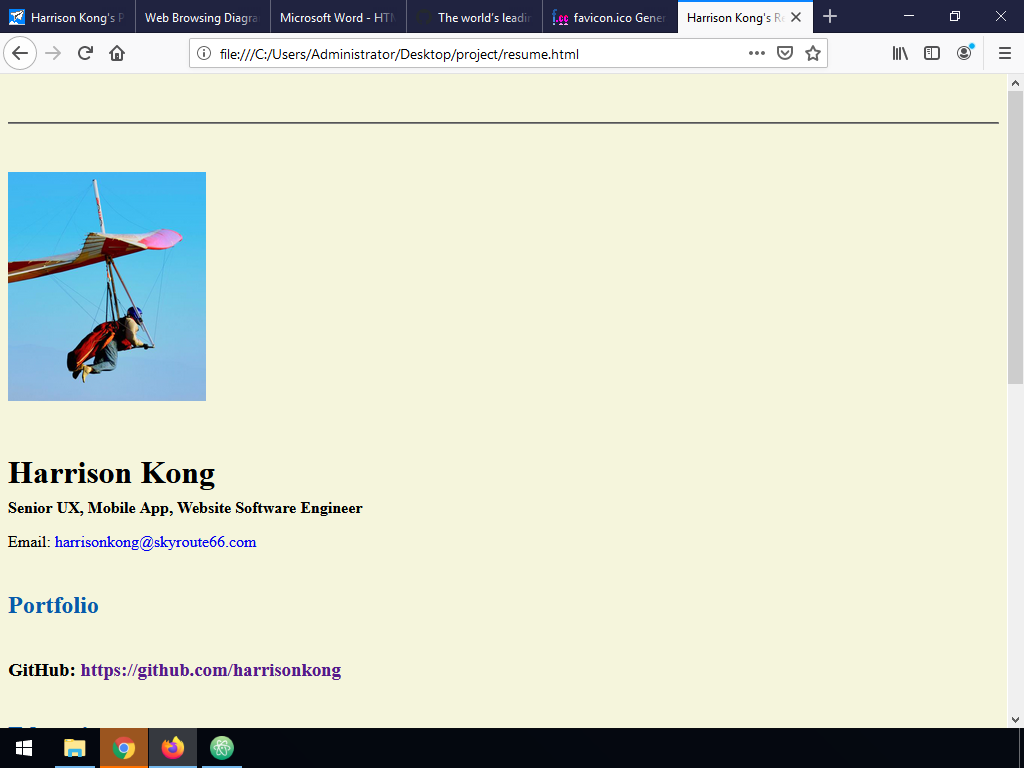
Task: Switch to Web Browsing Diagram tab
Action: [203, 17]
